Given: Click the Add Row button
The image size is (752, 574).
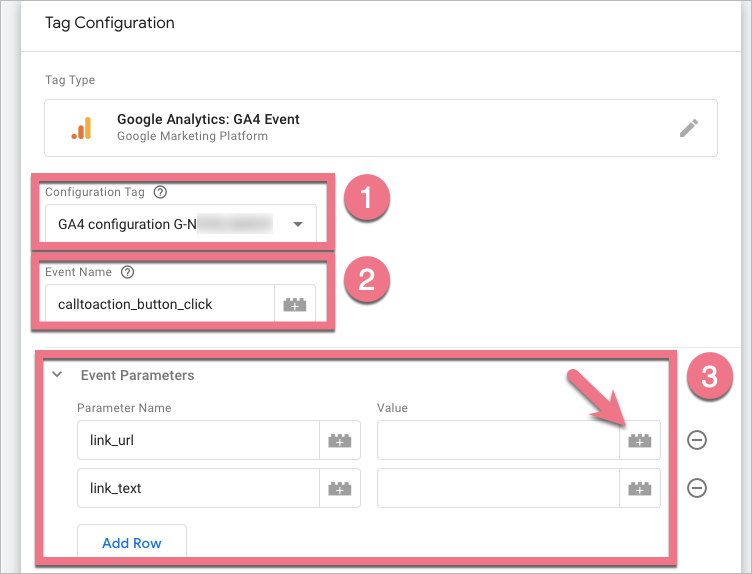Looking at the screenshot, I should [132, 543].
